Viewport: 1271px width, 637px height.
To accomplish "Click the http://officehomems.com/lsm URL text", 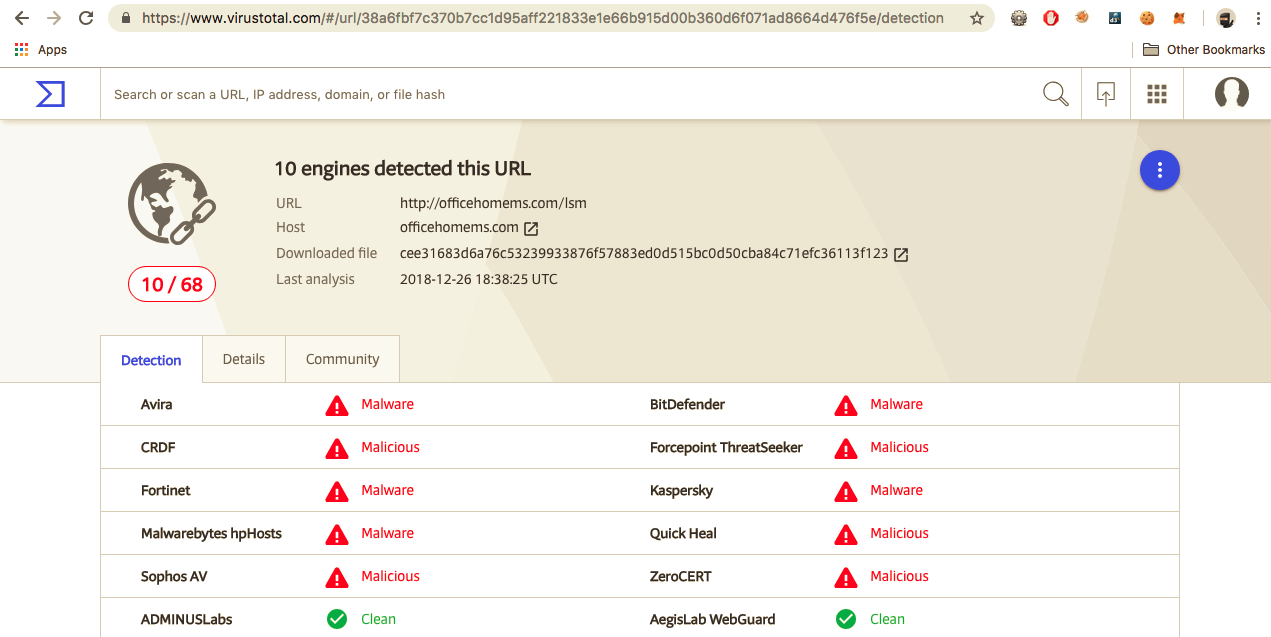I will (493, 203).
